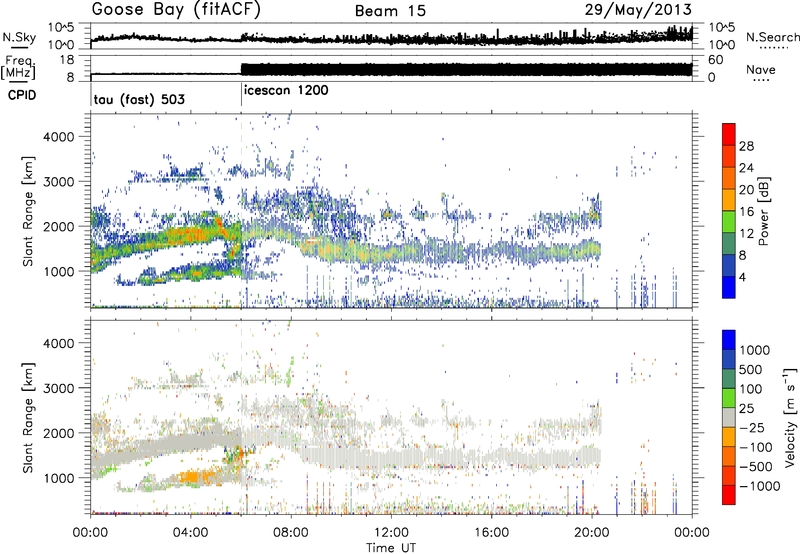
Task: Click the "25" velocity colorbar label
Action: [746, 409]
